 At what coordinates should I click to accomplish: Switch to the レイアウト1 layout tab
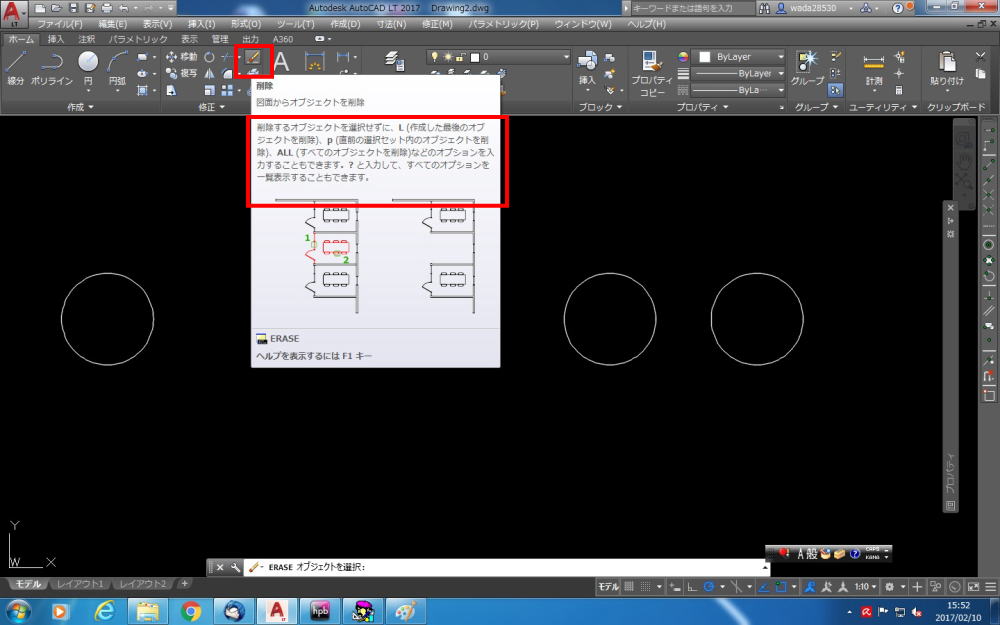[x=80, y=584]
